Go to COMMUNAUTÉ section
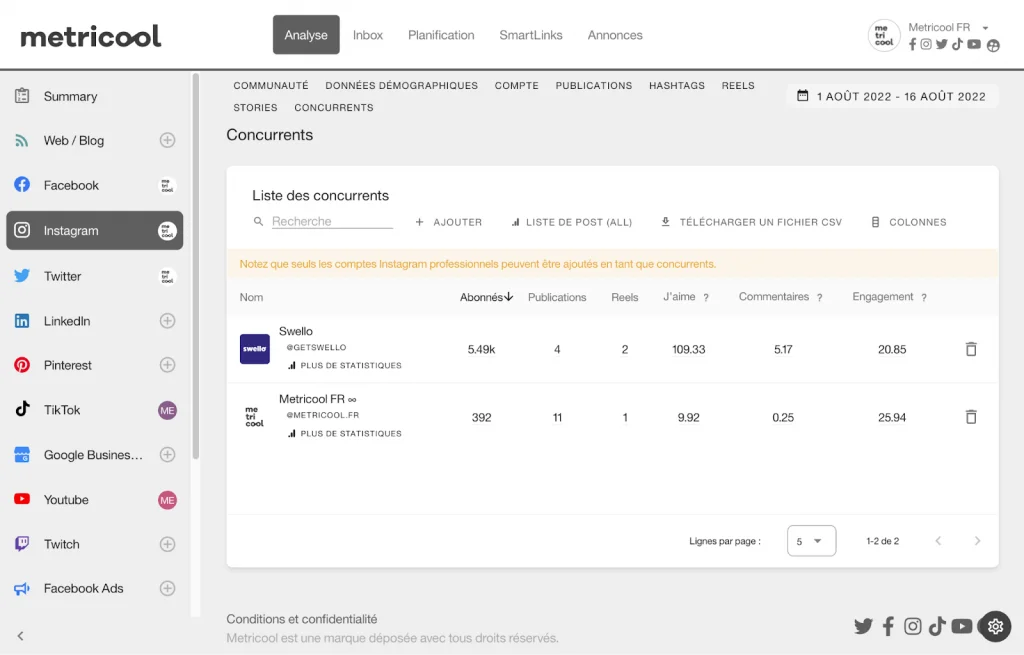This screenshot has width=1024, height=655. click(271, 86)
